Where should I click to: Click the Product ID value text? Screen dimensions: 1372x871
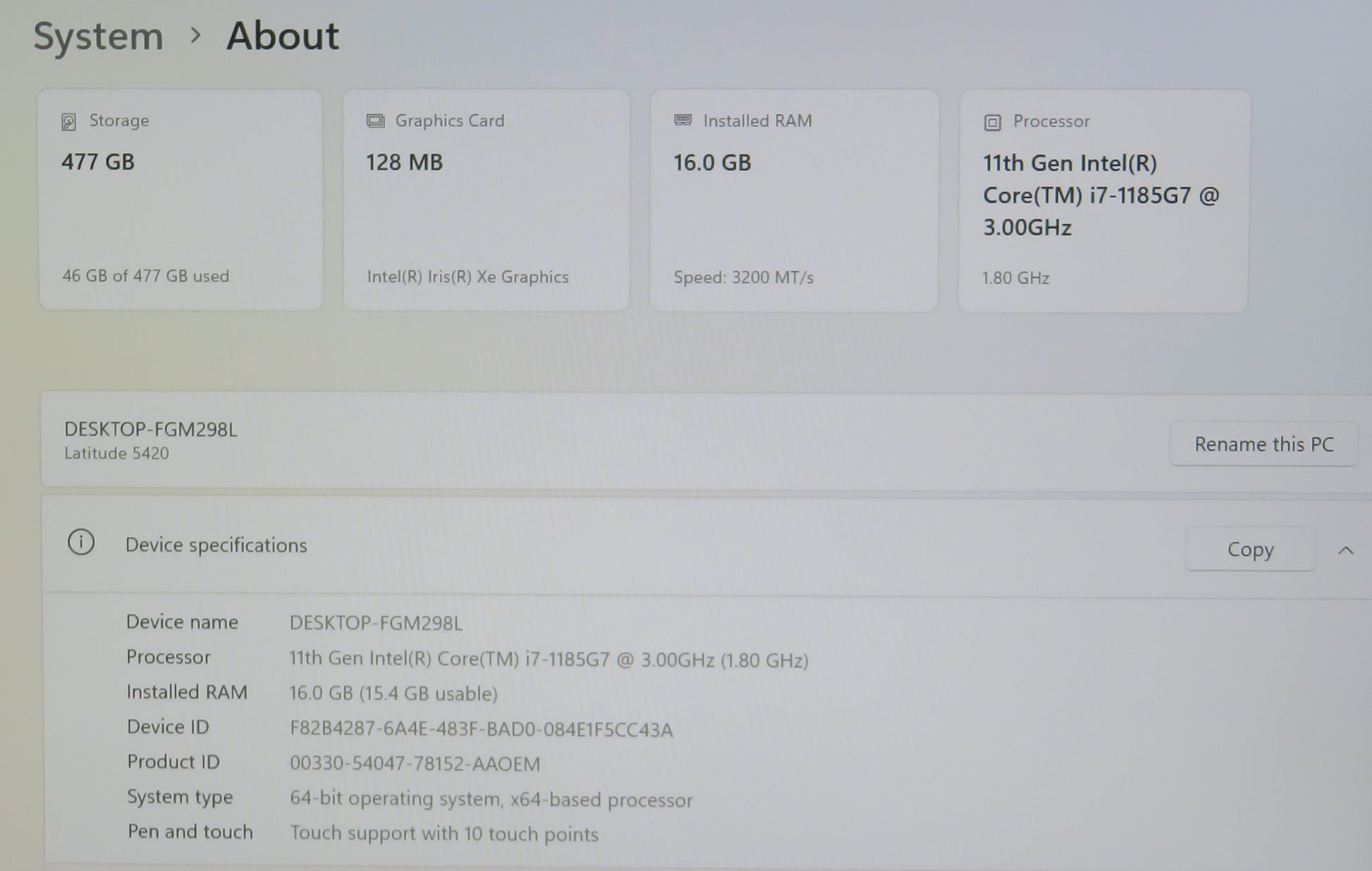coord(415,764)
